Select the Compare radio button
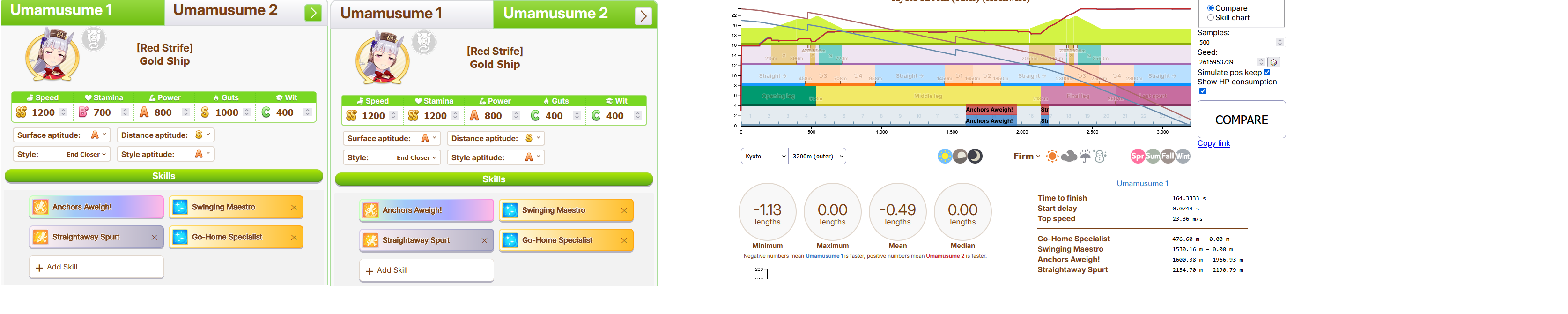 click(1211, 8)
